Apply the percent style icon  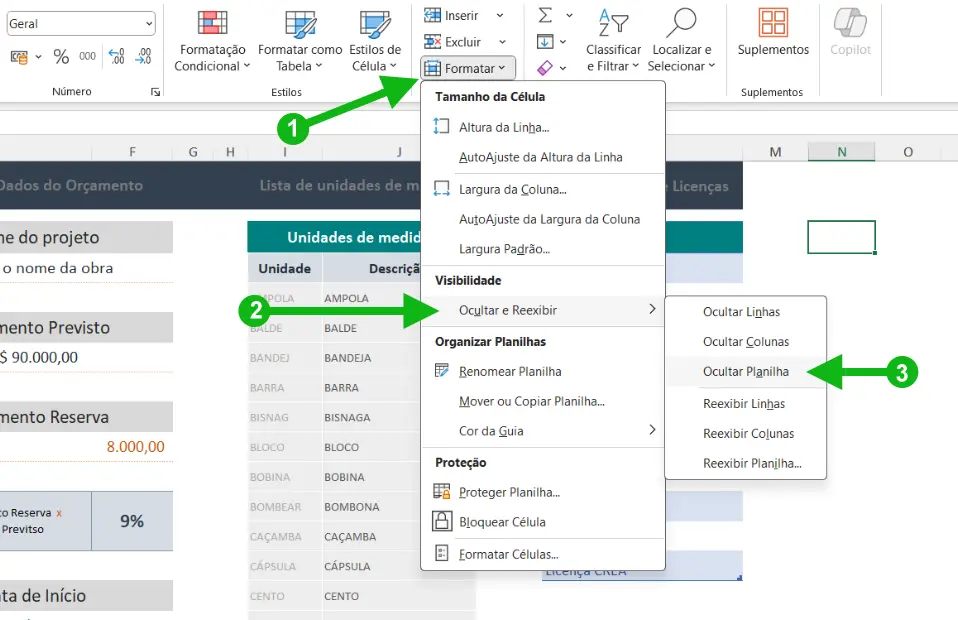[x=61, y=57]
